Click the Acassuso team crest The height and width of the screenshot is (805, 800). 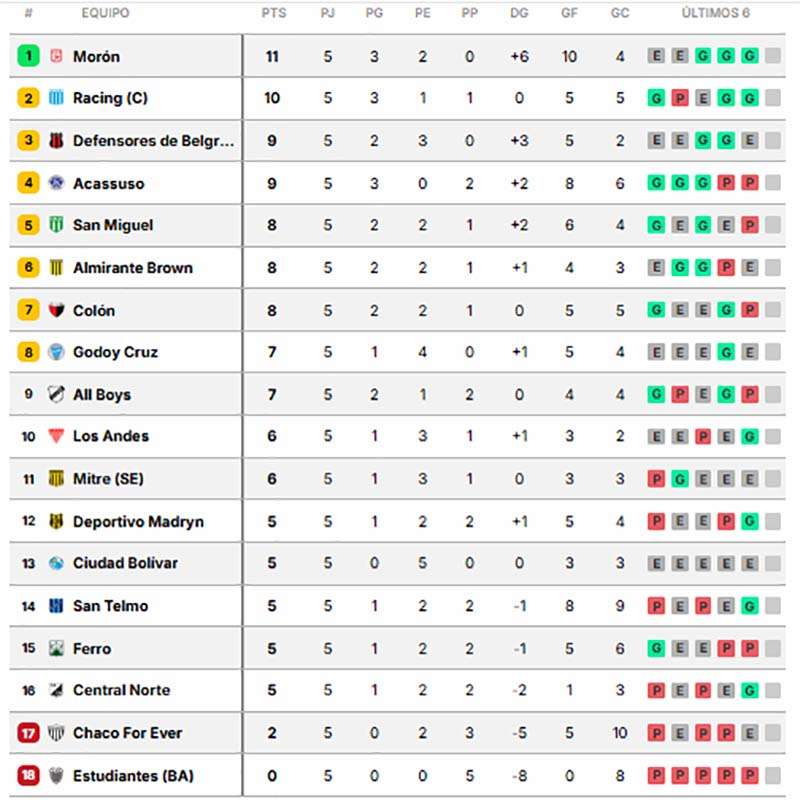[x=56, y=184]
